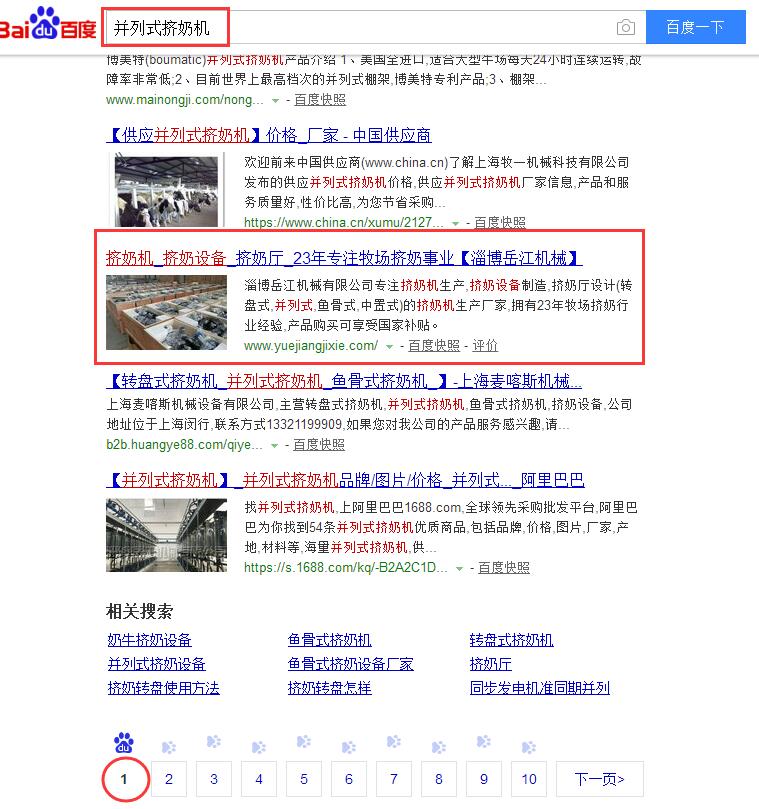Open 百度快照 for 1688.com result

(x=504, y=568)
